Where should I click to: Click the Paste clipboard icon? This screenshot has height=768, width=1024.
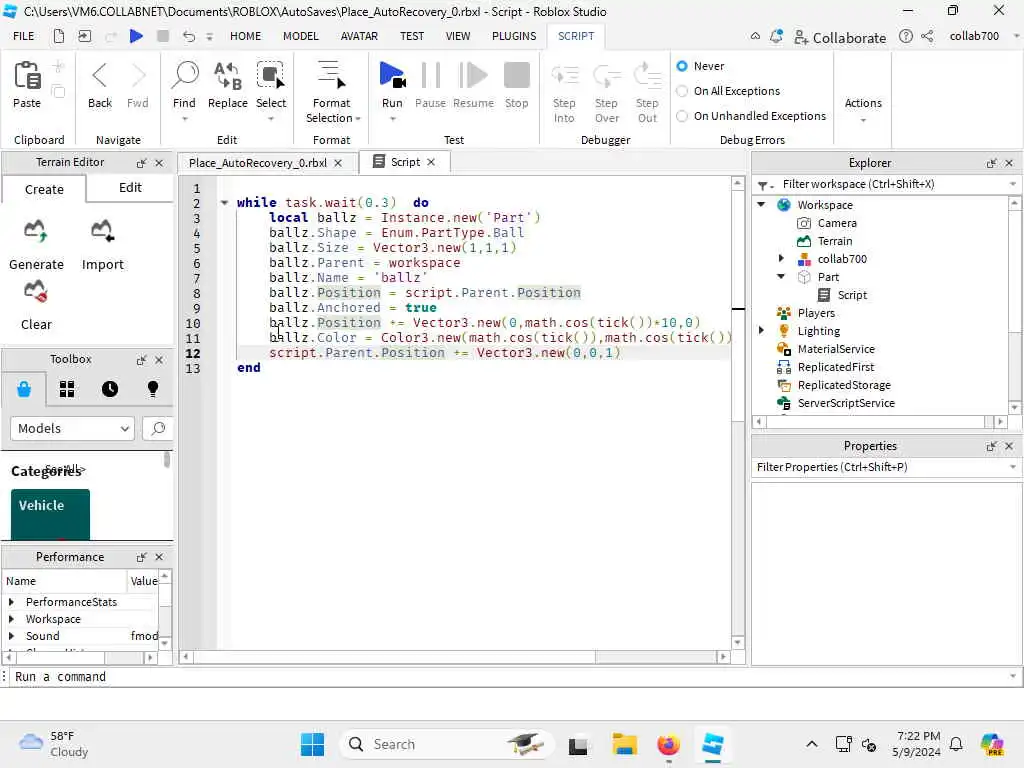[x=27, y=76]
